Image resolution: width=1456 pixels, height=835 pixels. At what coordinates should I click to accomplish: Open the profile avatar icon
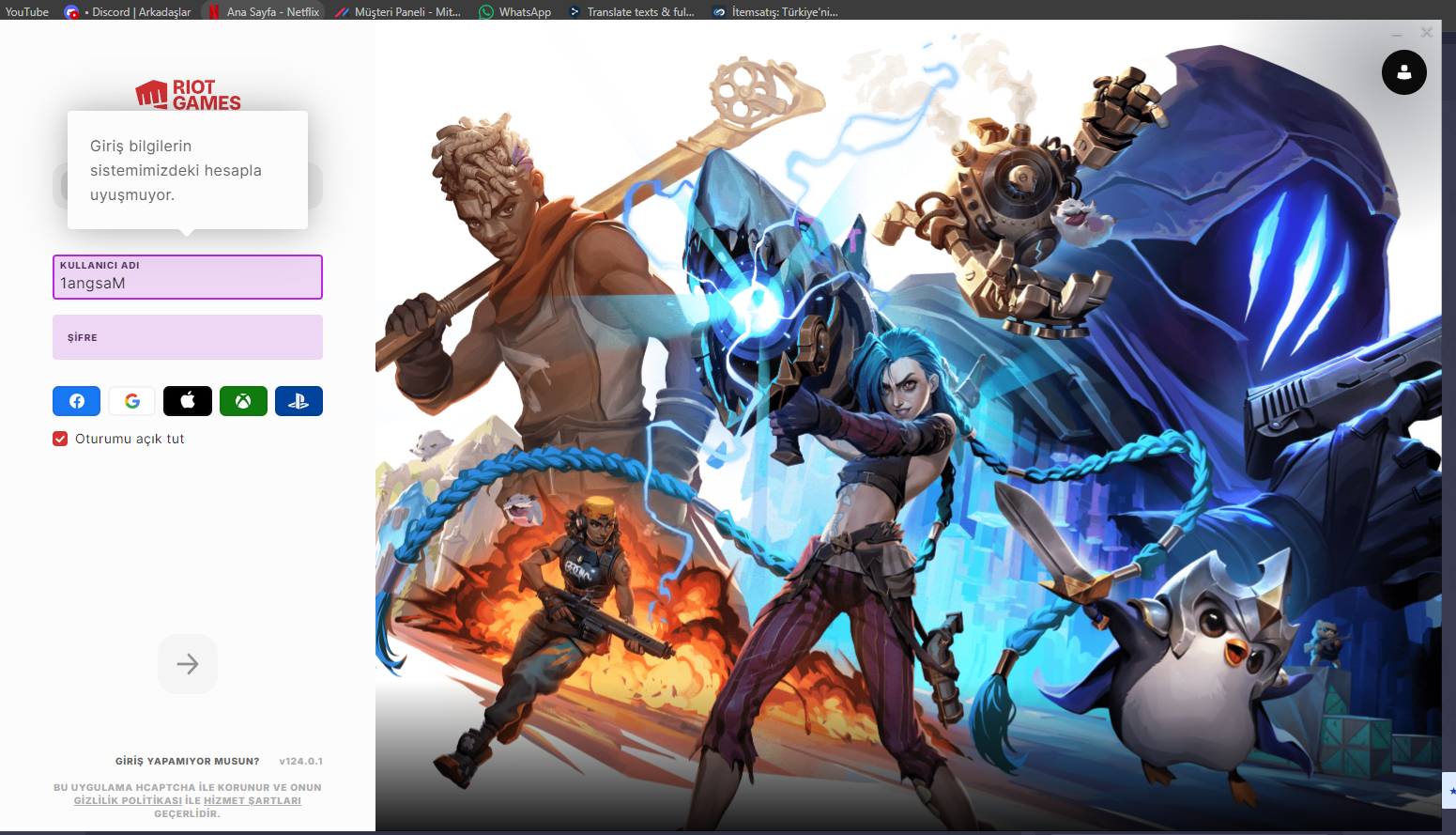coord(1404,72)
